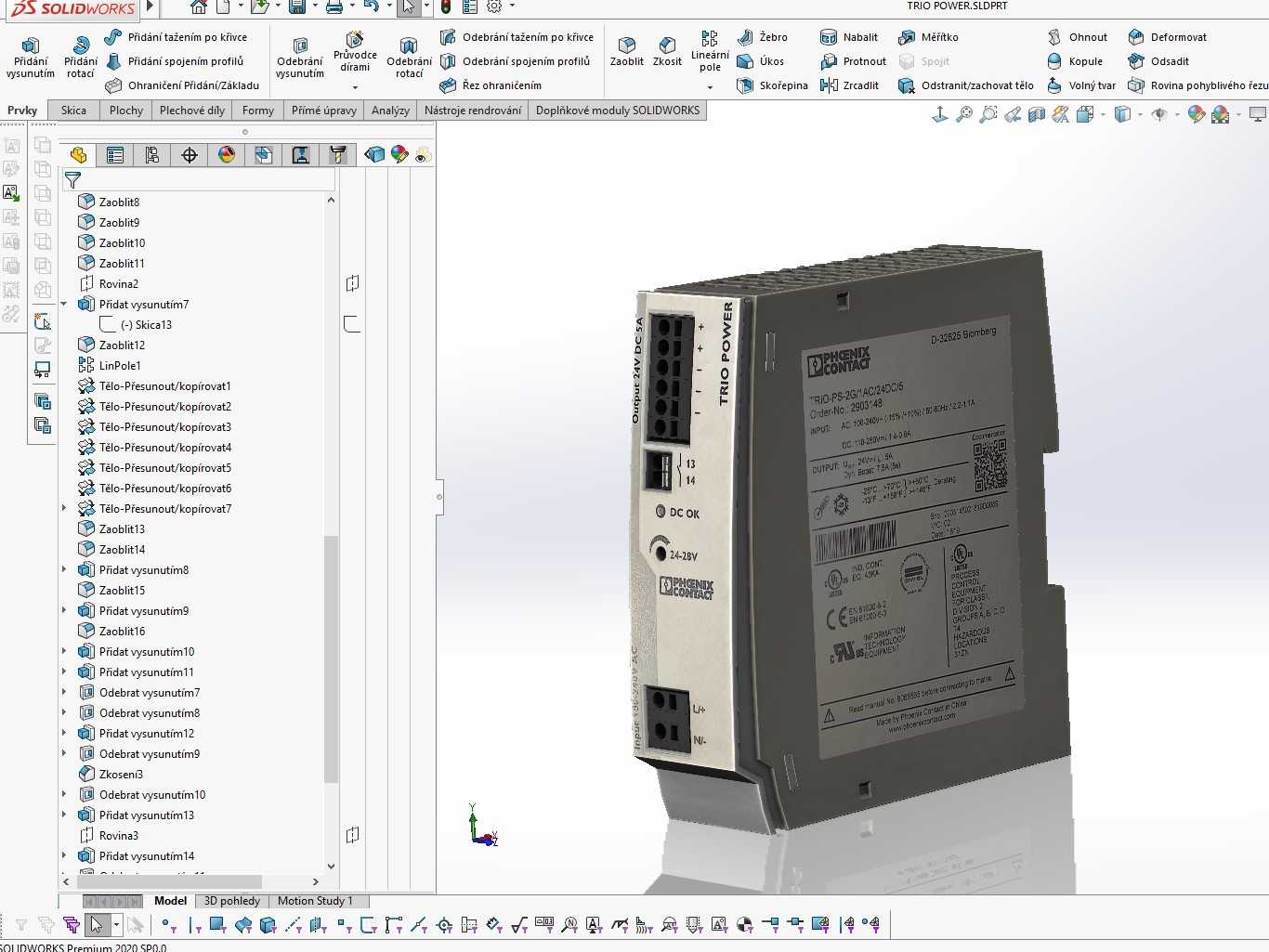Toggle the section view icon in view toolbar
1269x952 pixels.
click(x=1037, y=114)
